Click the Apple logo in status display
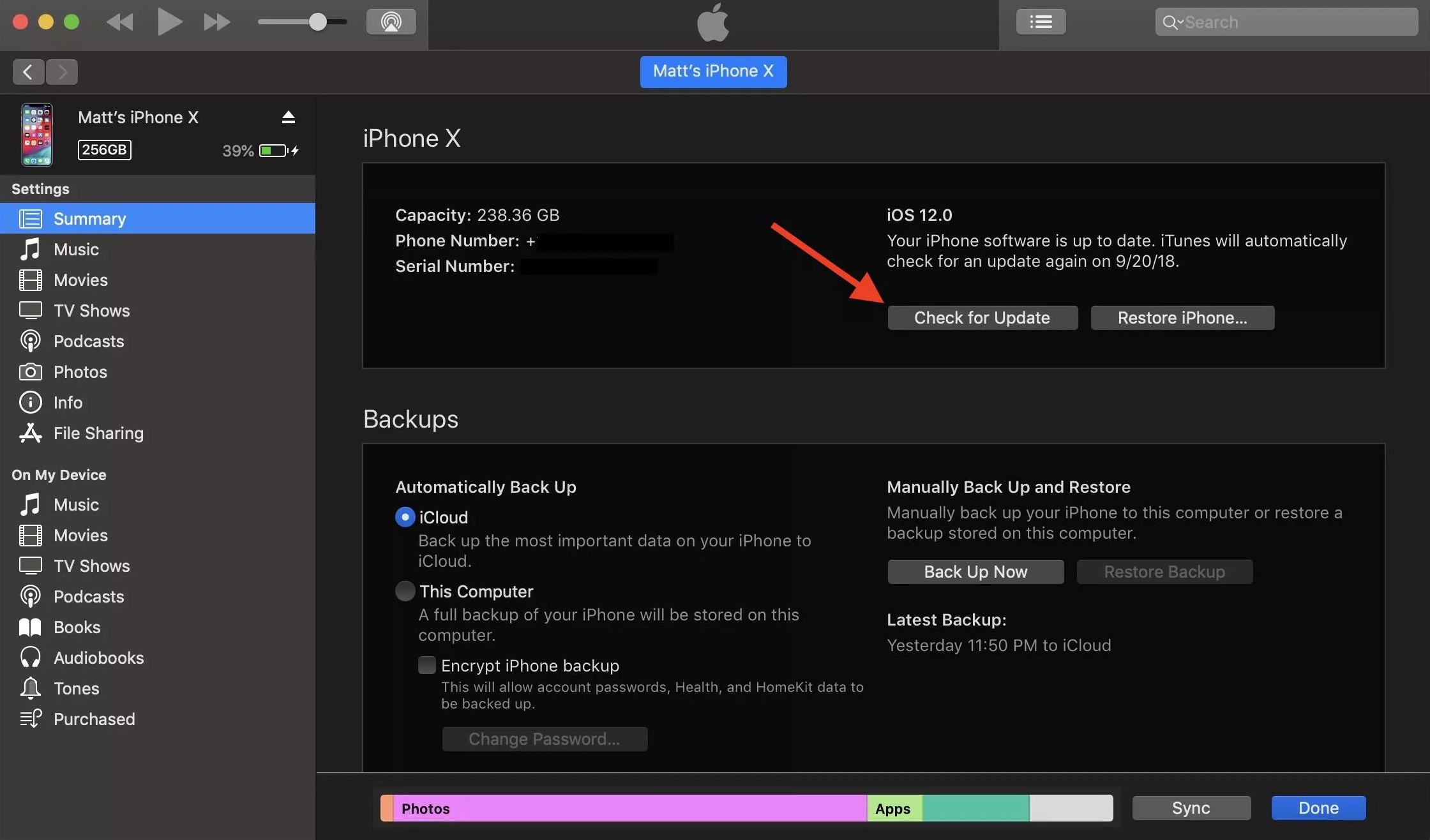1430x840 pixels. pos(713,22)
